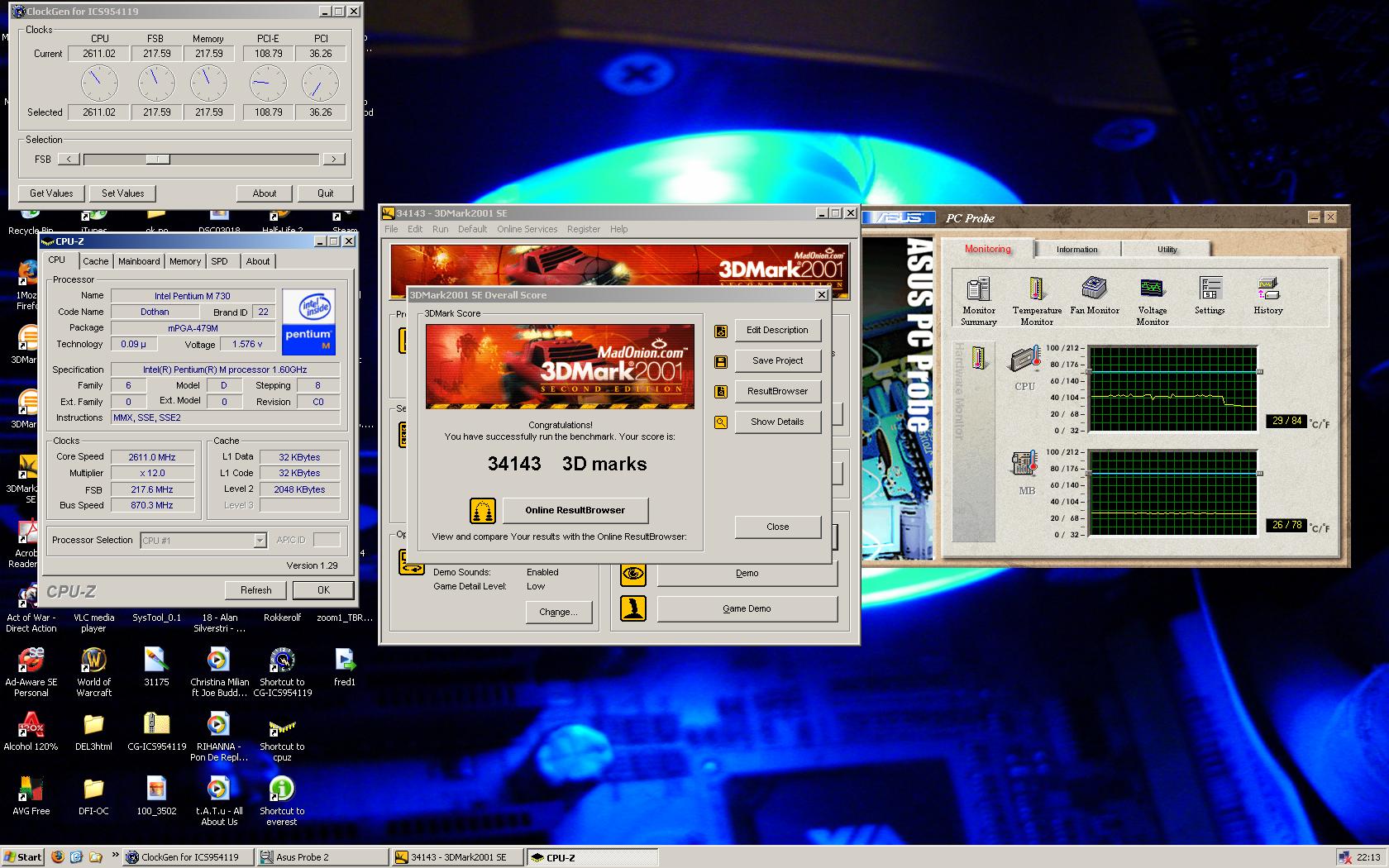Click Set Values in ClockGen
Viewport: 1389px width, 868px height.
122,193
